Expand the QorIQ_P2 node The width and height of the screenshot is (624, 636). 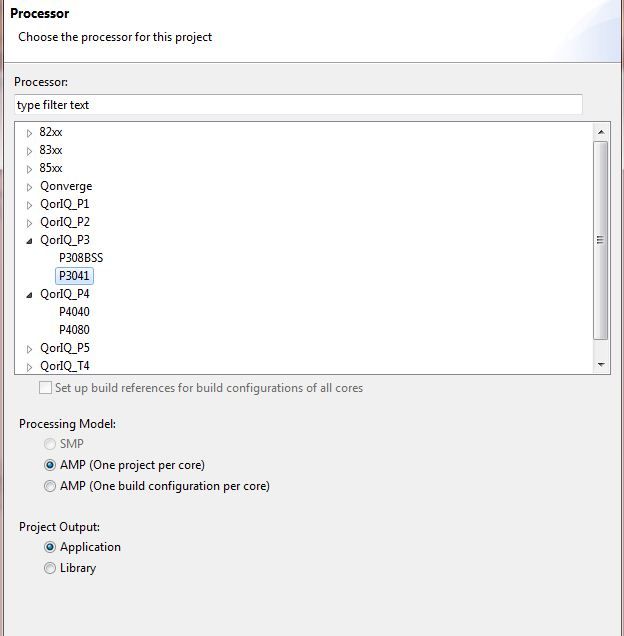(x=29, y=223)
